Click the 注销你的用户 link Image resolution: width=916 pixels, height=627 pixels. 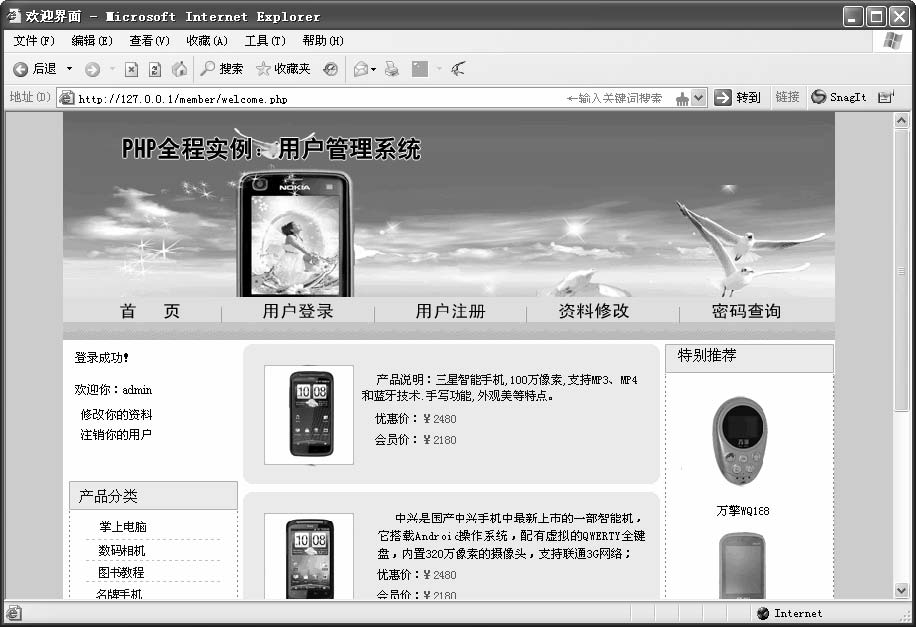116,434
